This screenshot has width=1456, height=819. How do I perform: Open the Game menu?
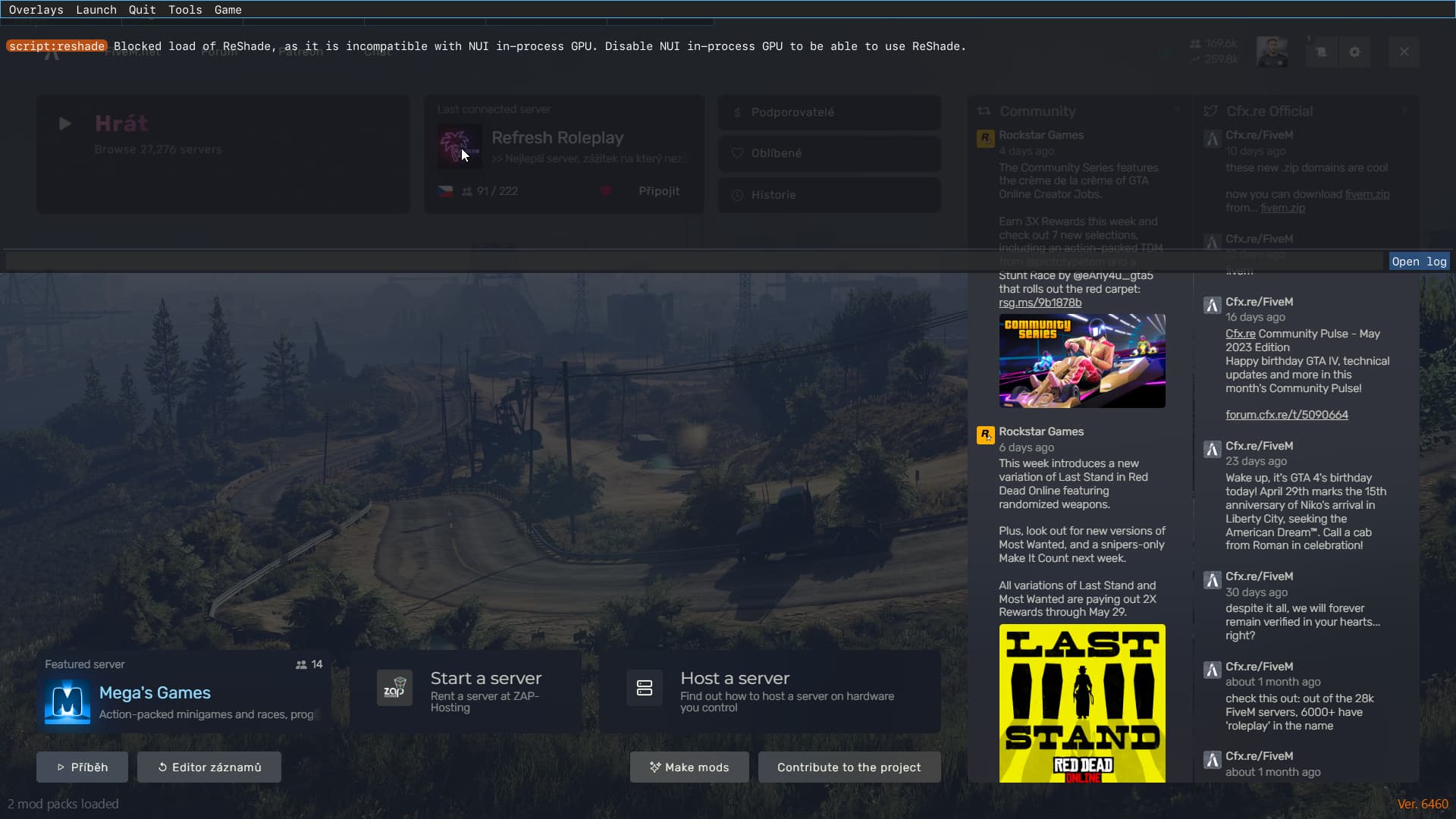click(x=227, y=10)
